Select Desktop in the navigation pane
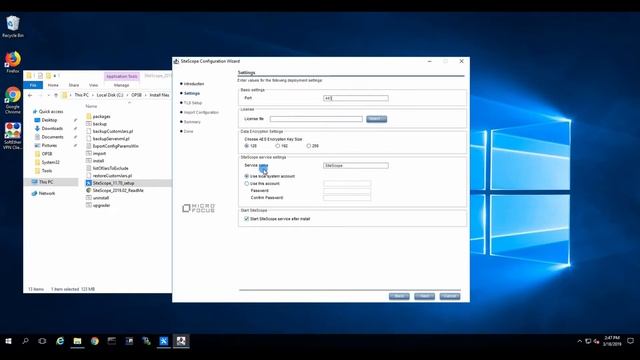Image resolution: width=640 pixels, height=360 pixels. [49, 120]
